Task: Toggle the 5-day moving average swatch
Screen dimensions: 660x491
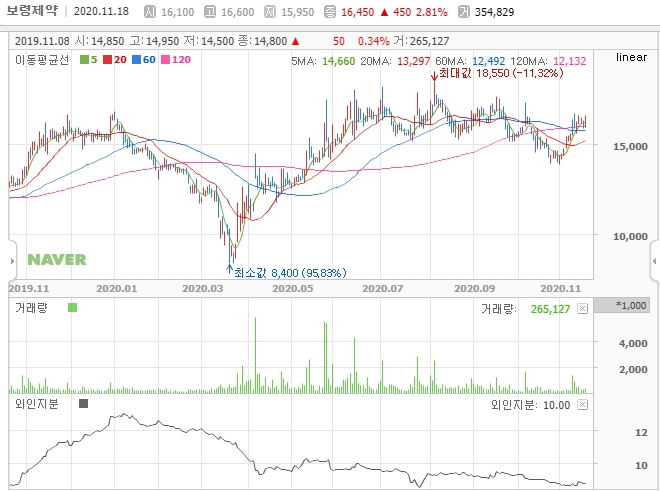Action: pos(84,60)
